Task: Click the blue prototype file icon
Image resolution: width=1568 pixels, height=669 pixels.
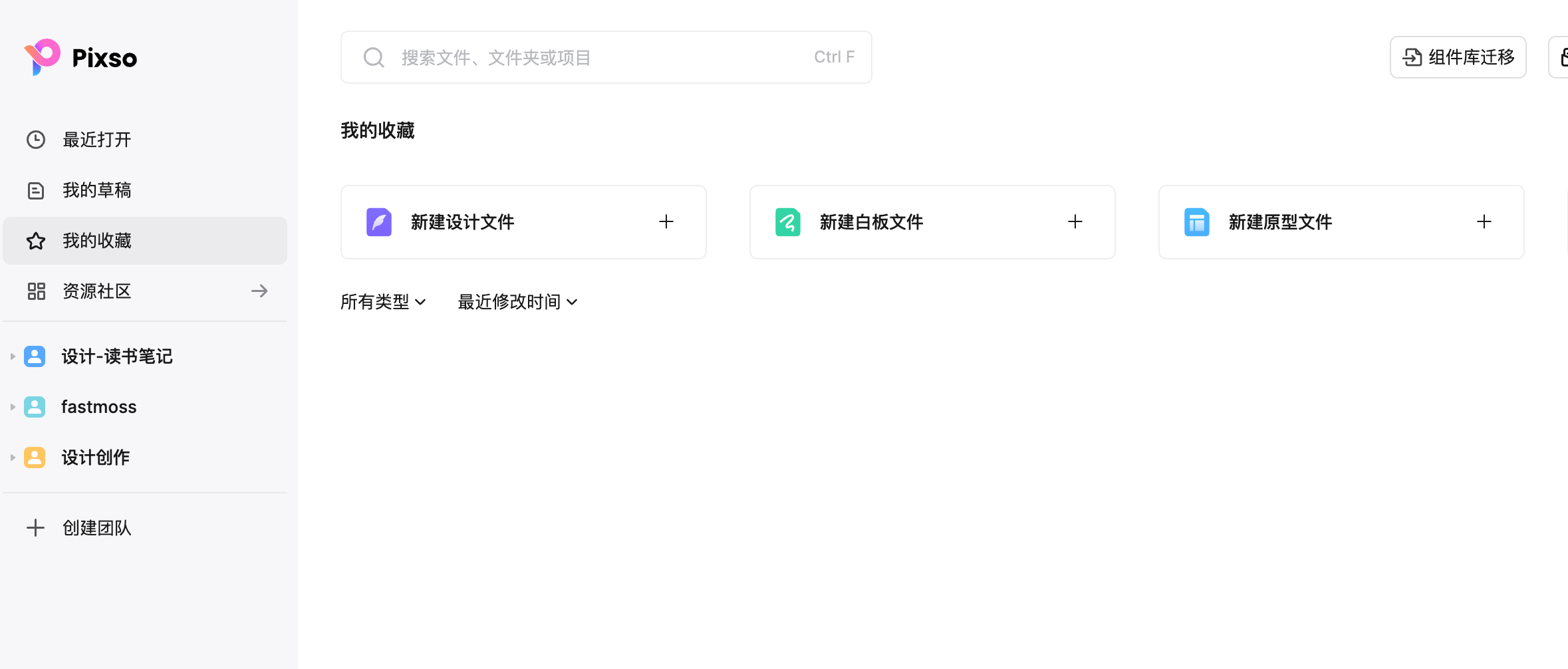Action: (x=1196, y=221)
